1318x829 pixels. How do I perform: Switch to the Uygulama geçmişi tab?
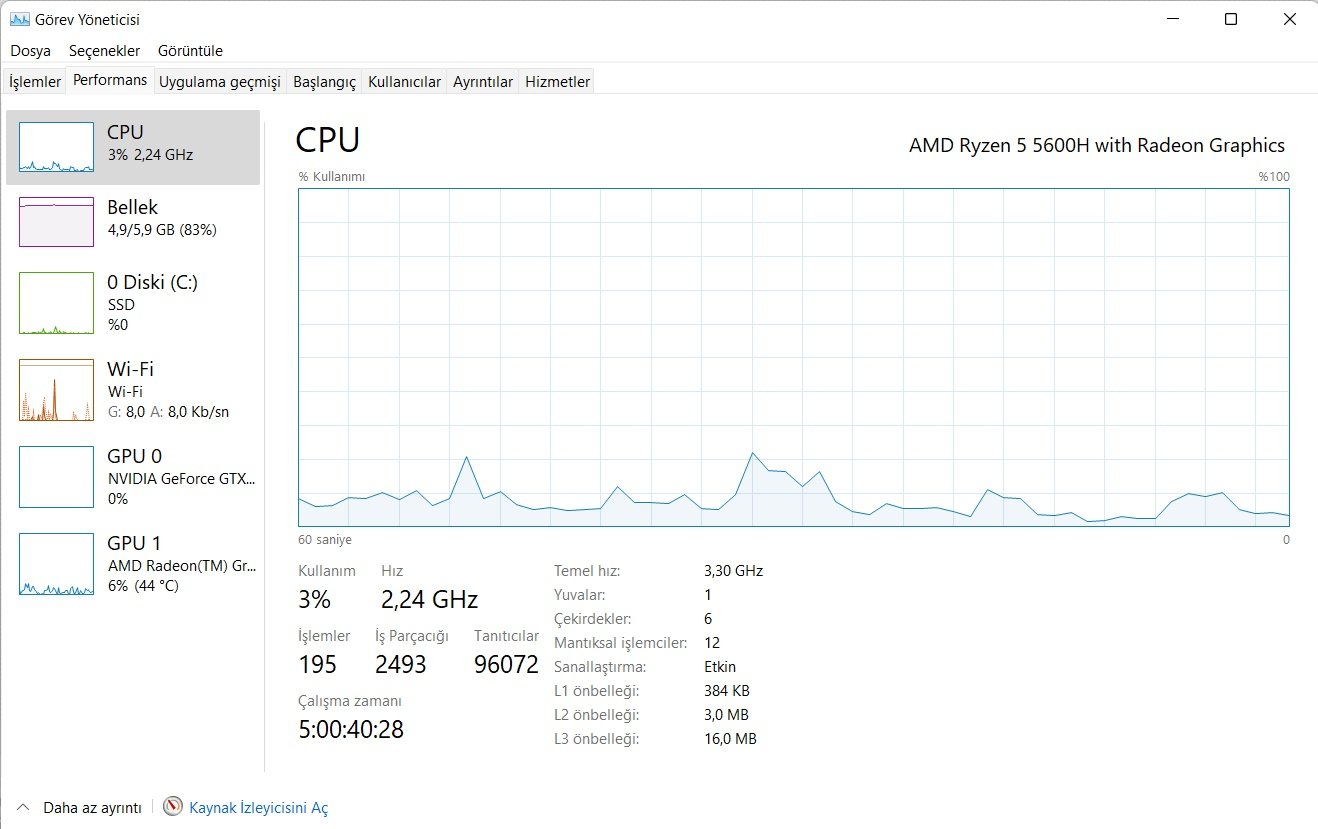point(219,82)
